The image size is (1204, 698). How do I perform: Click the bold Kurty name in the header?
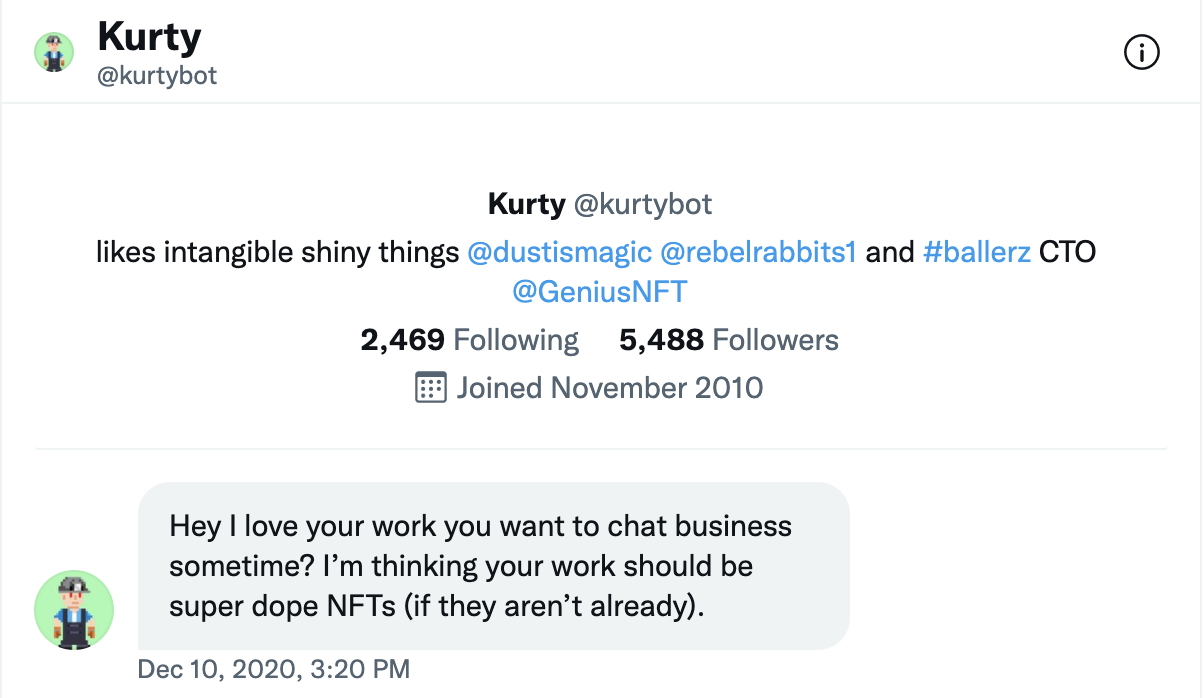pyautogui.click(x=150, y=38)
